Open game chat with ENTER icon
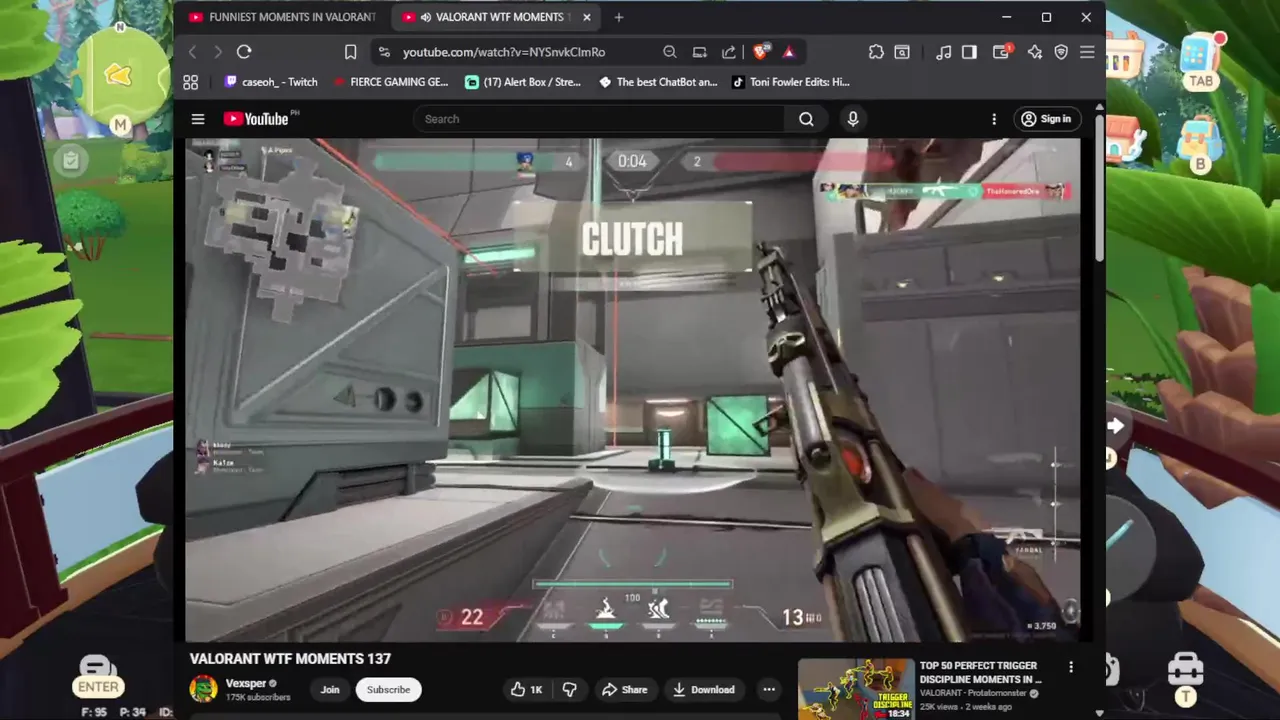The image size is (1280, 720). coord(98,677)
